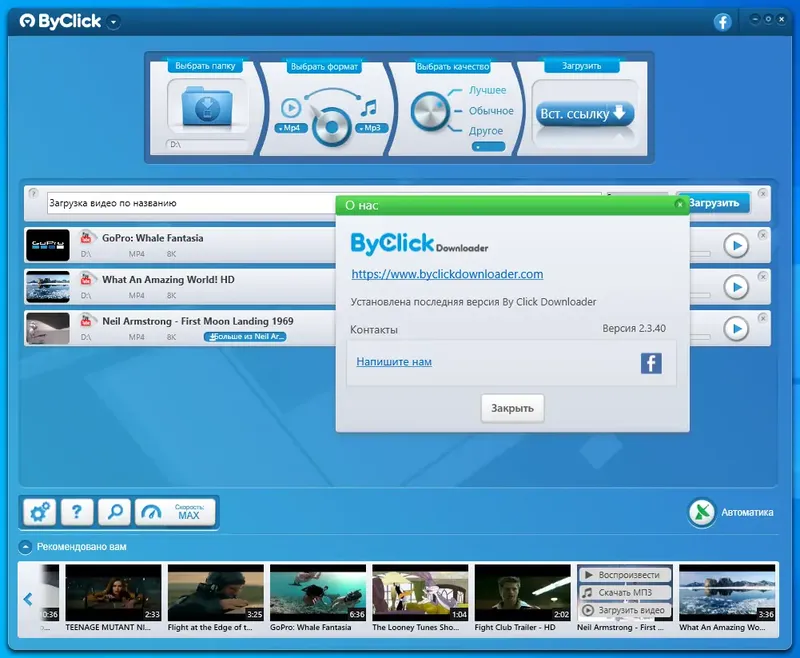Click the question mark help icon
800x658 pixels.
coord(76,511)
